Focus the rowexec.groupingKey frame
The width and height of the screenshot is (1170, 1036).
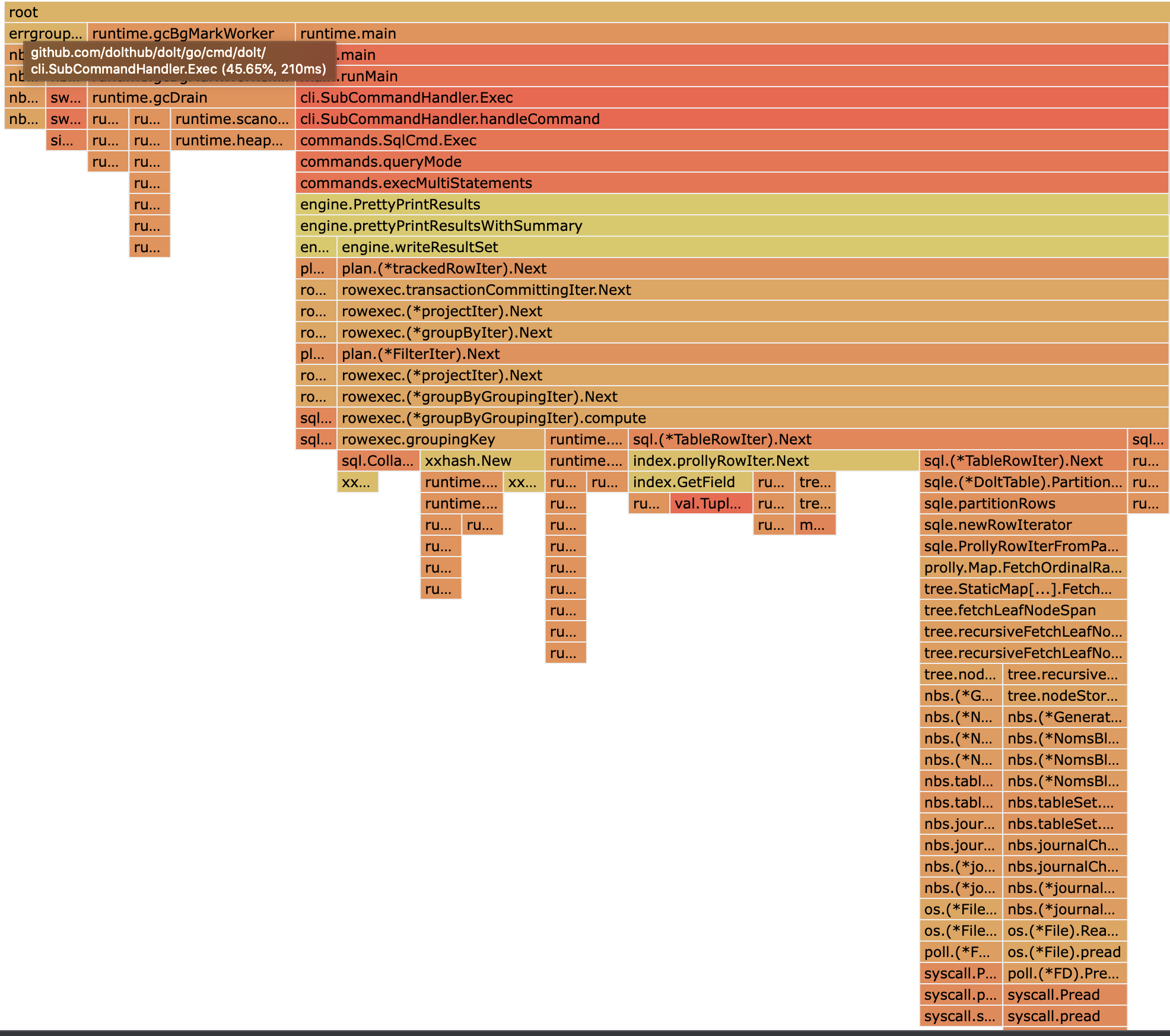[440, 440]
